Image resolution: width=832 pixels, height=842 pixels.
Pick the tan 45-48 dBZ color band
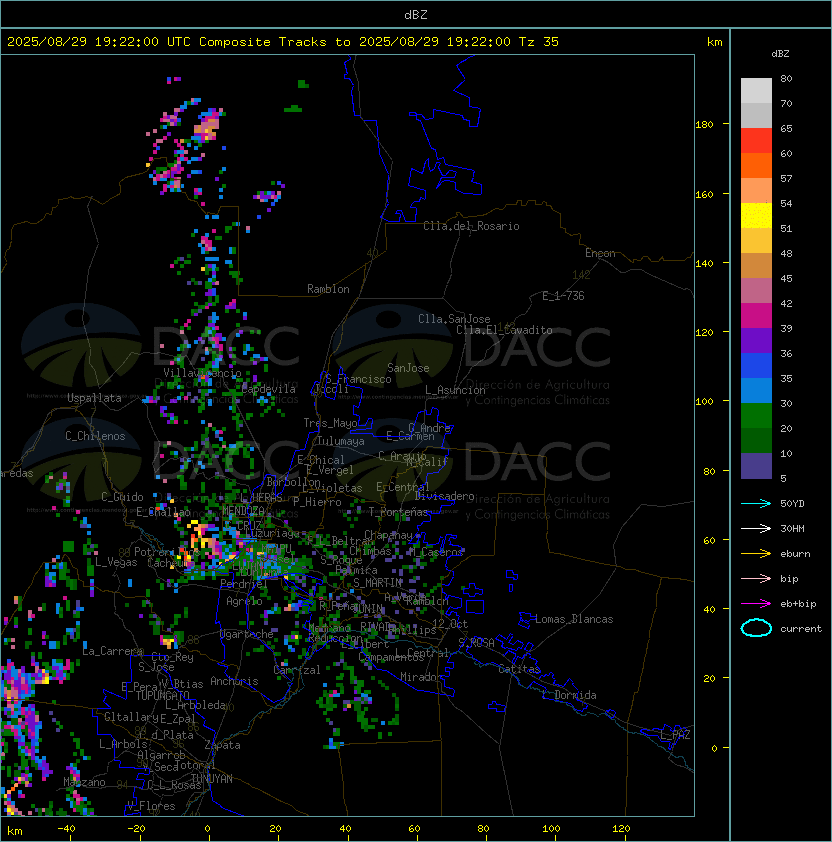coord(756,265)
